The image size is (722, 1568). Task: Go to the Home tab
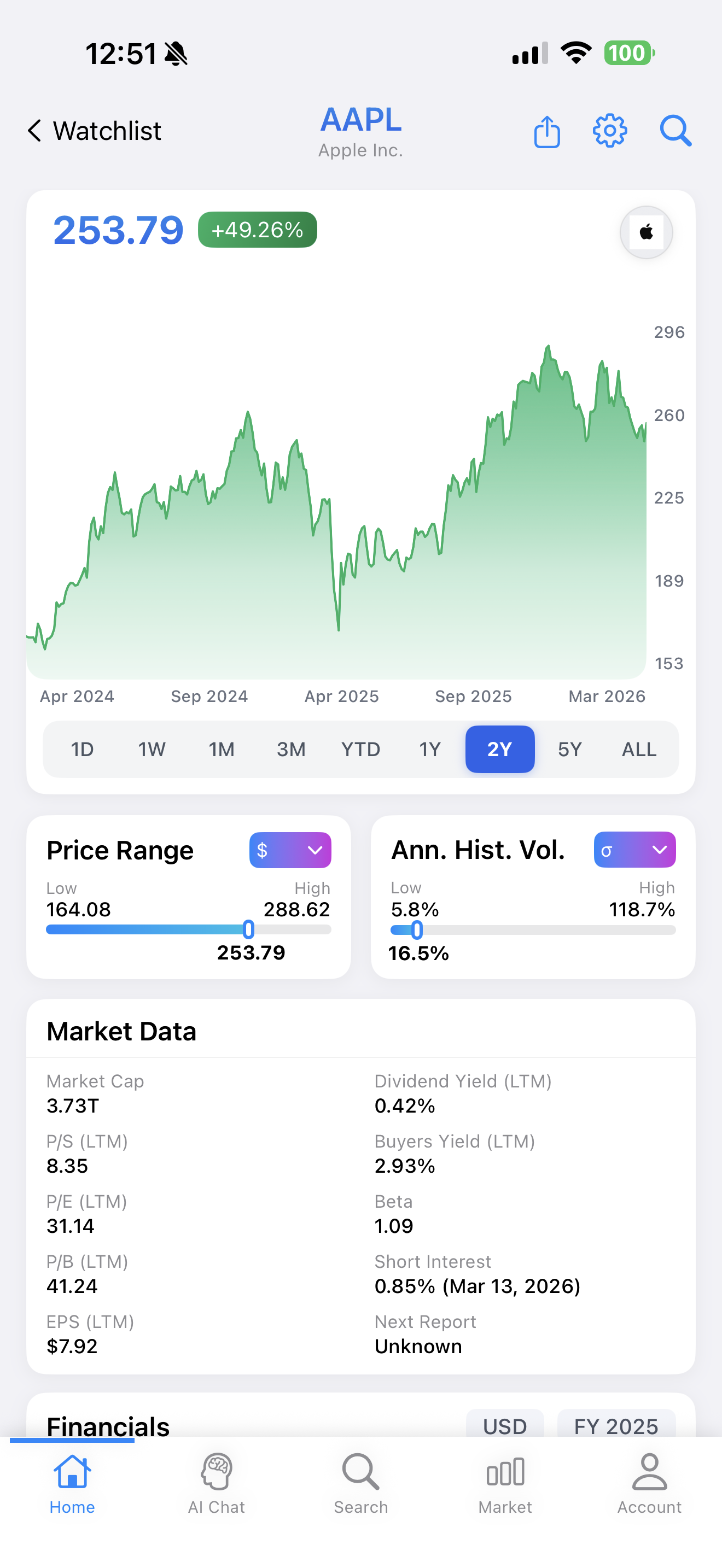(72, 1483)
